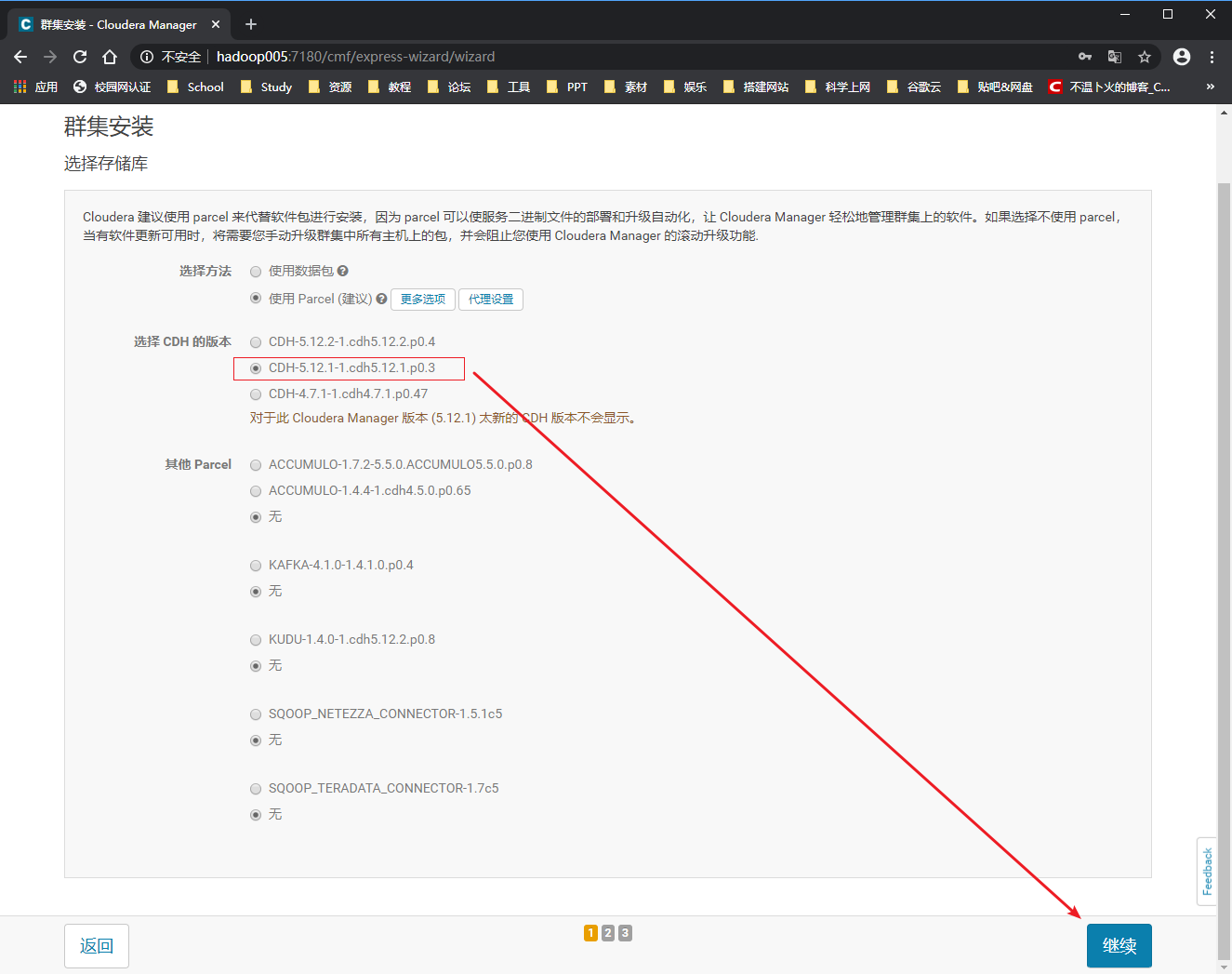Open the 不温卜火的博客 bookmark
Viewport: 1232px width, 974px height.
pyautogui.click(x=1109, y=87)
